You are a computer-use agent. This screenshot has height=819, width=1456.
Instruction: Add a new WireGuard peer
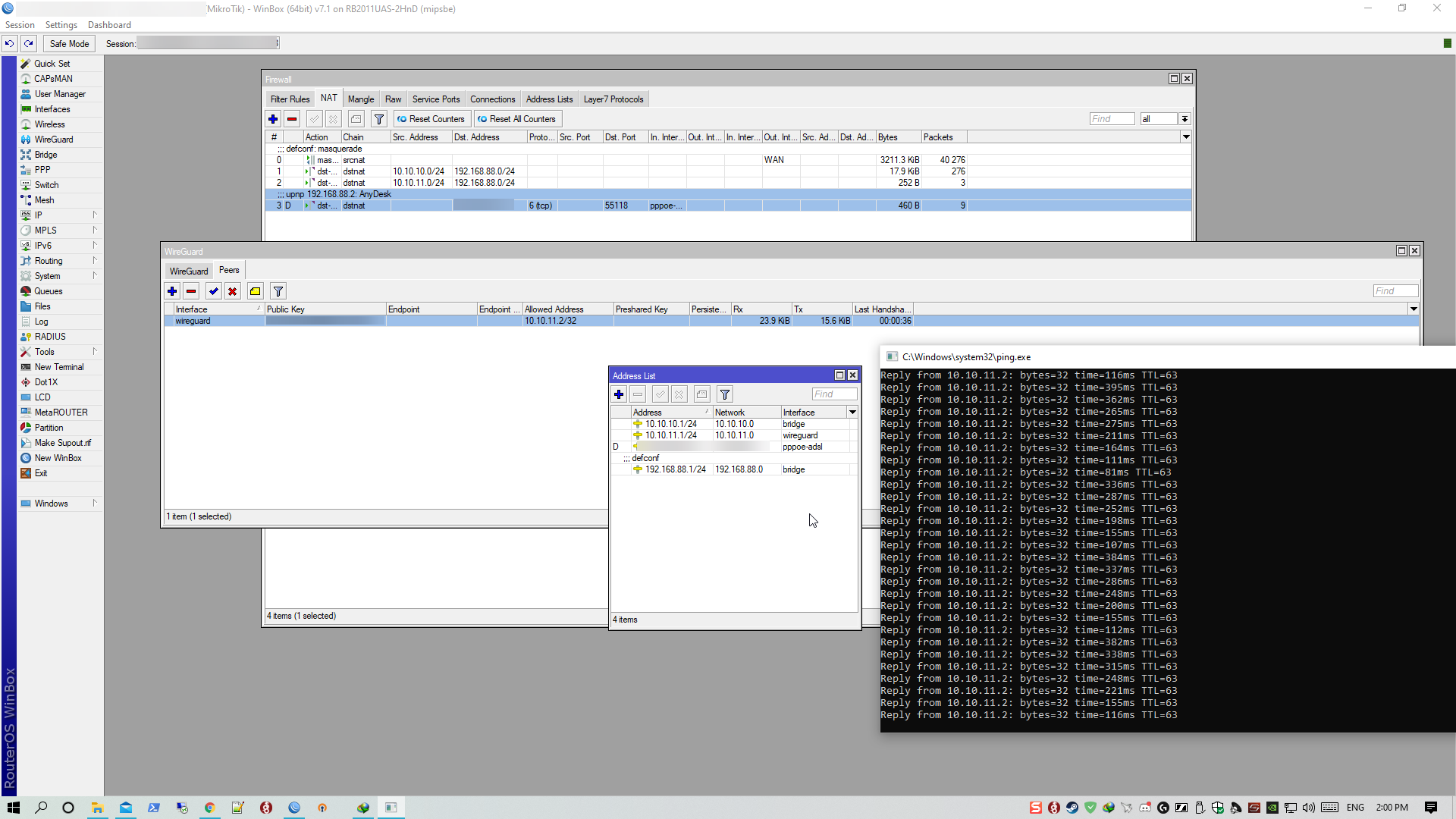[172, 291]
